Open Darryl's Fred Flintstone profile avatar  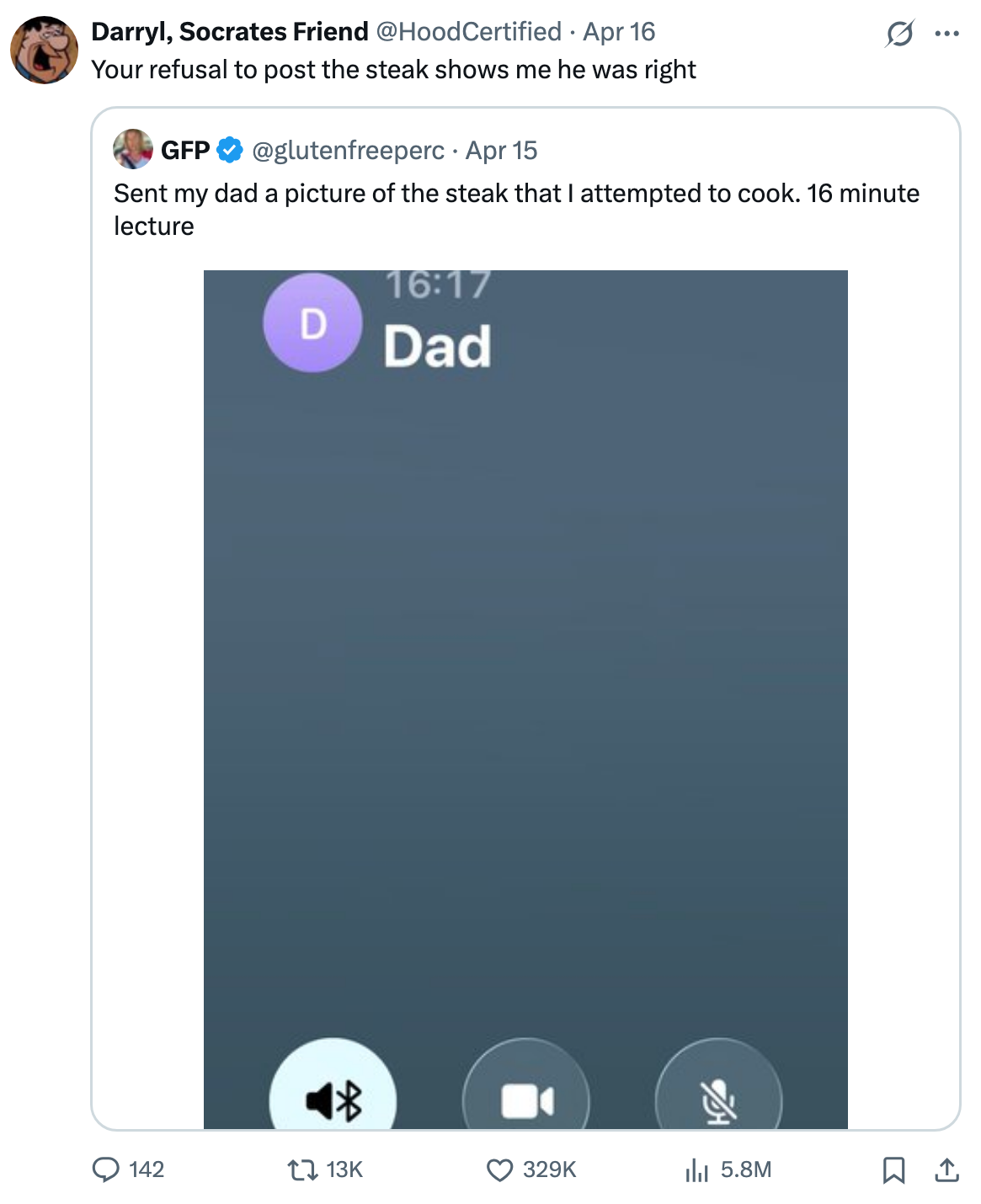[x=44, y=50]
